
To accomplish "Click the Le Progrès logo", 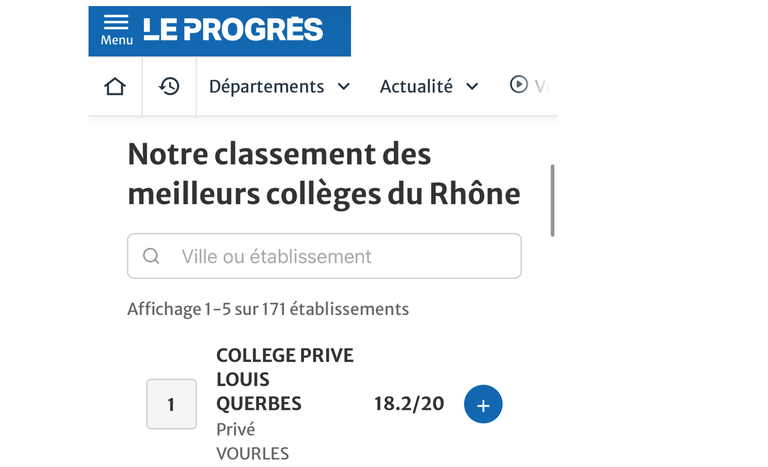I will pyautogui.click(x=233, y=30).
